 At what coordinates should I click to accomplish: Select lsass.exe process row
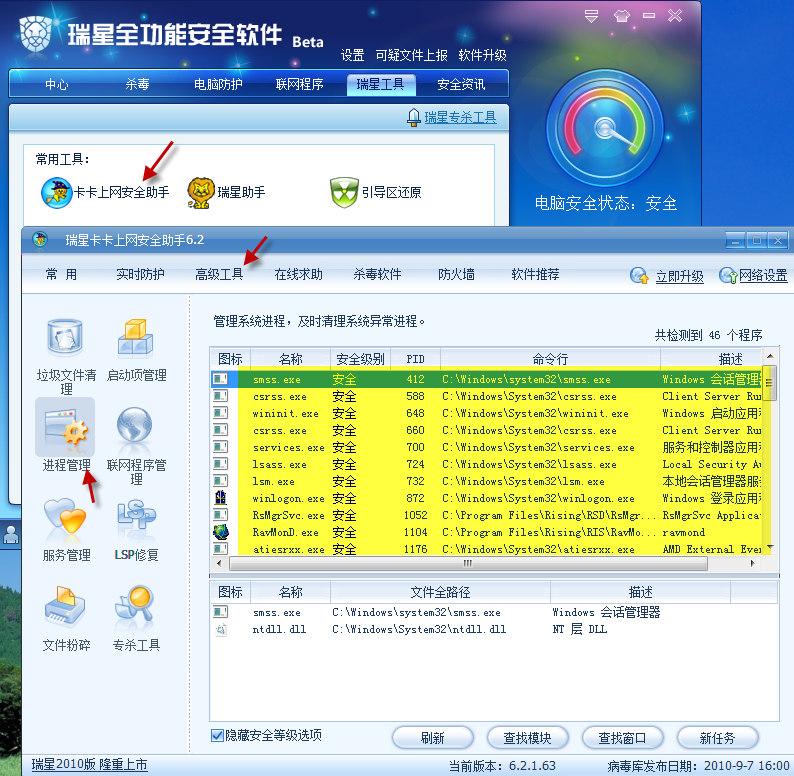(x=486, y=464)
